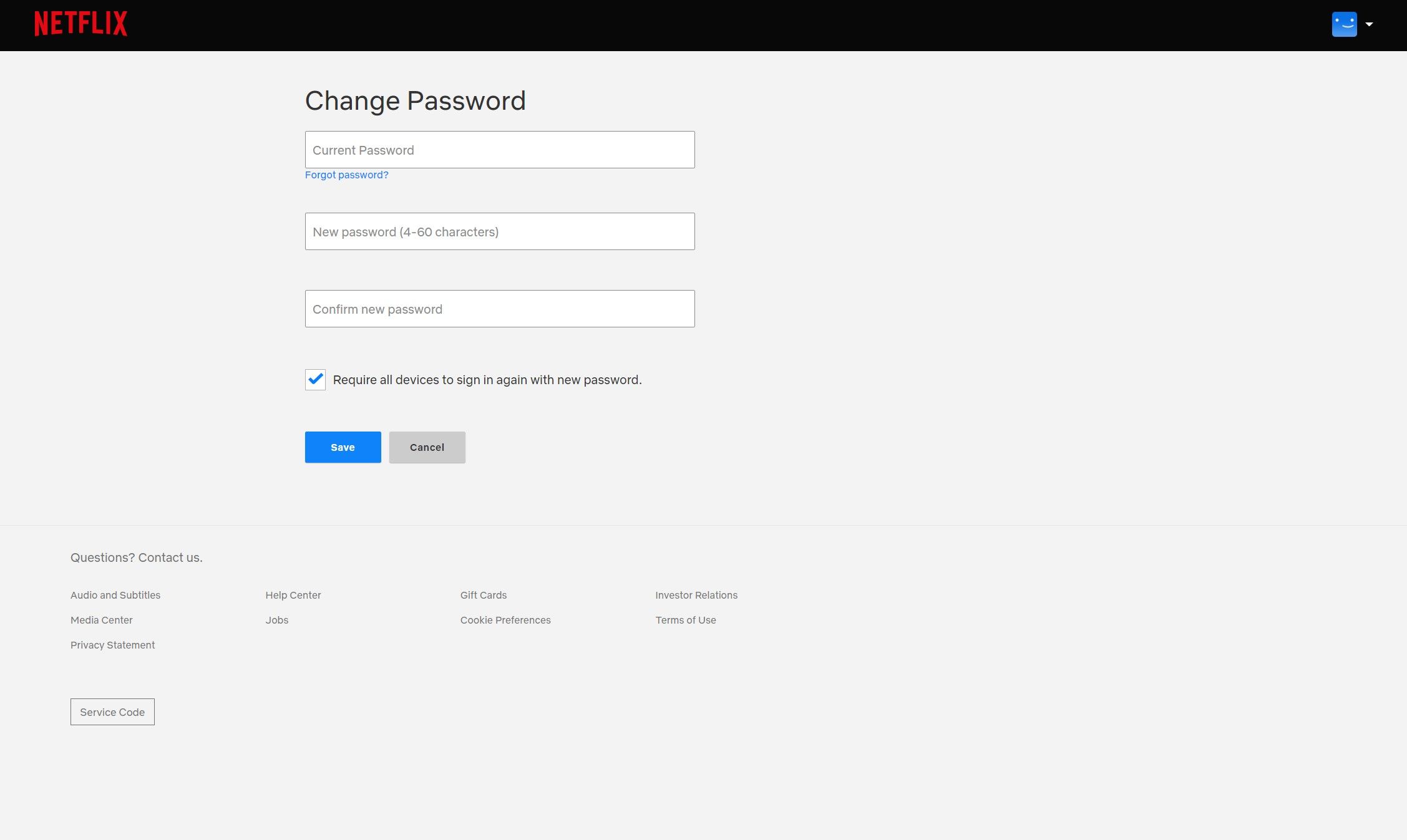This screenshot has height=840, width=1407.
Task: Expand the account dropdown arrow
Action: click(1370, 24)
